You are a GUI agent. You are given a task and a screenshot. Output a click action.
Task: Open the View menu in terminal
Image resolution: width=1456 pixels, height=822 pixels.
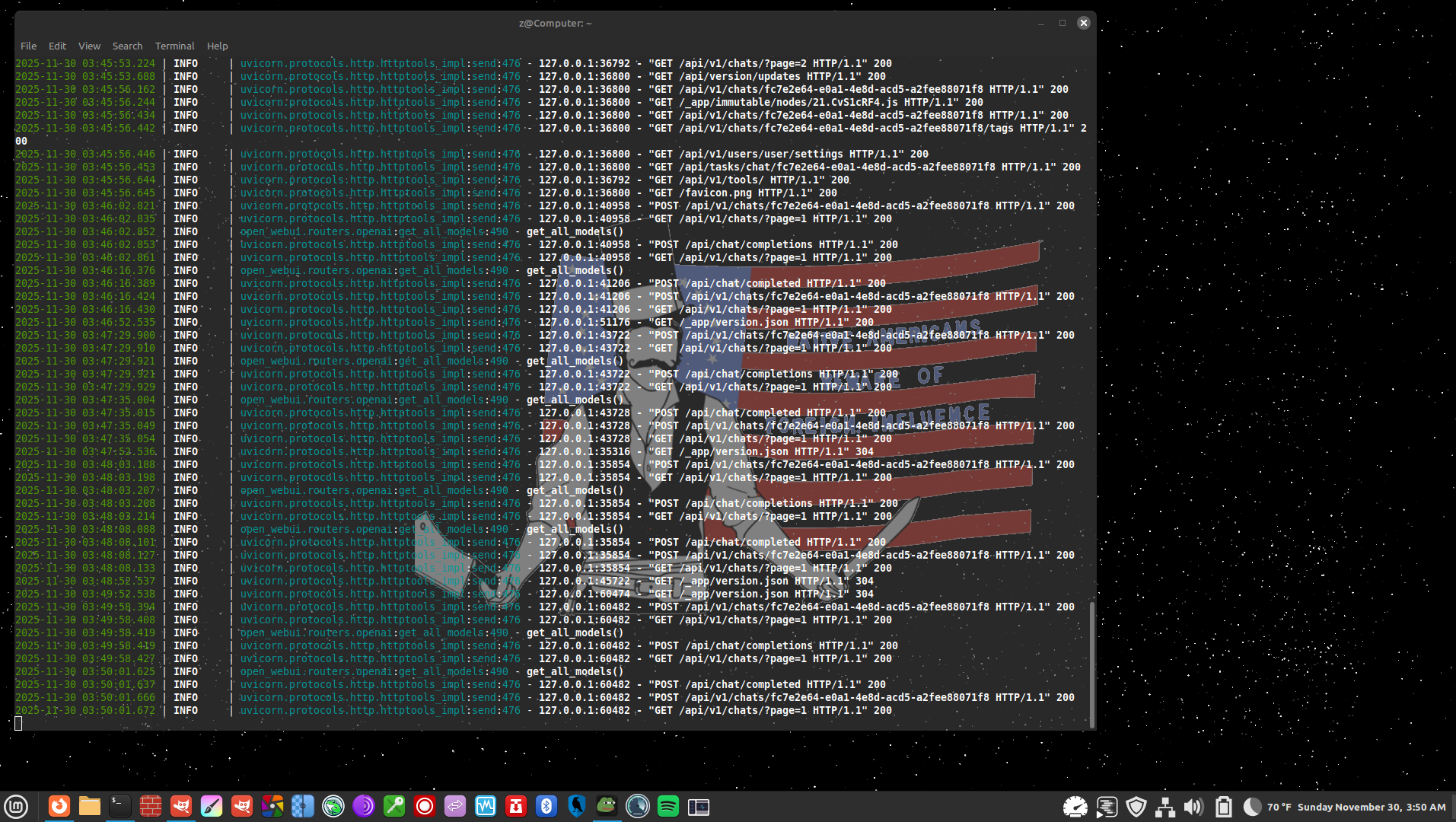(x=89, y=46)
